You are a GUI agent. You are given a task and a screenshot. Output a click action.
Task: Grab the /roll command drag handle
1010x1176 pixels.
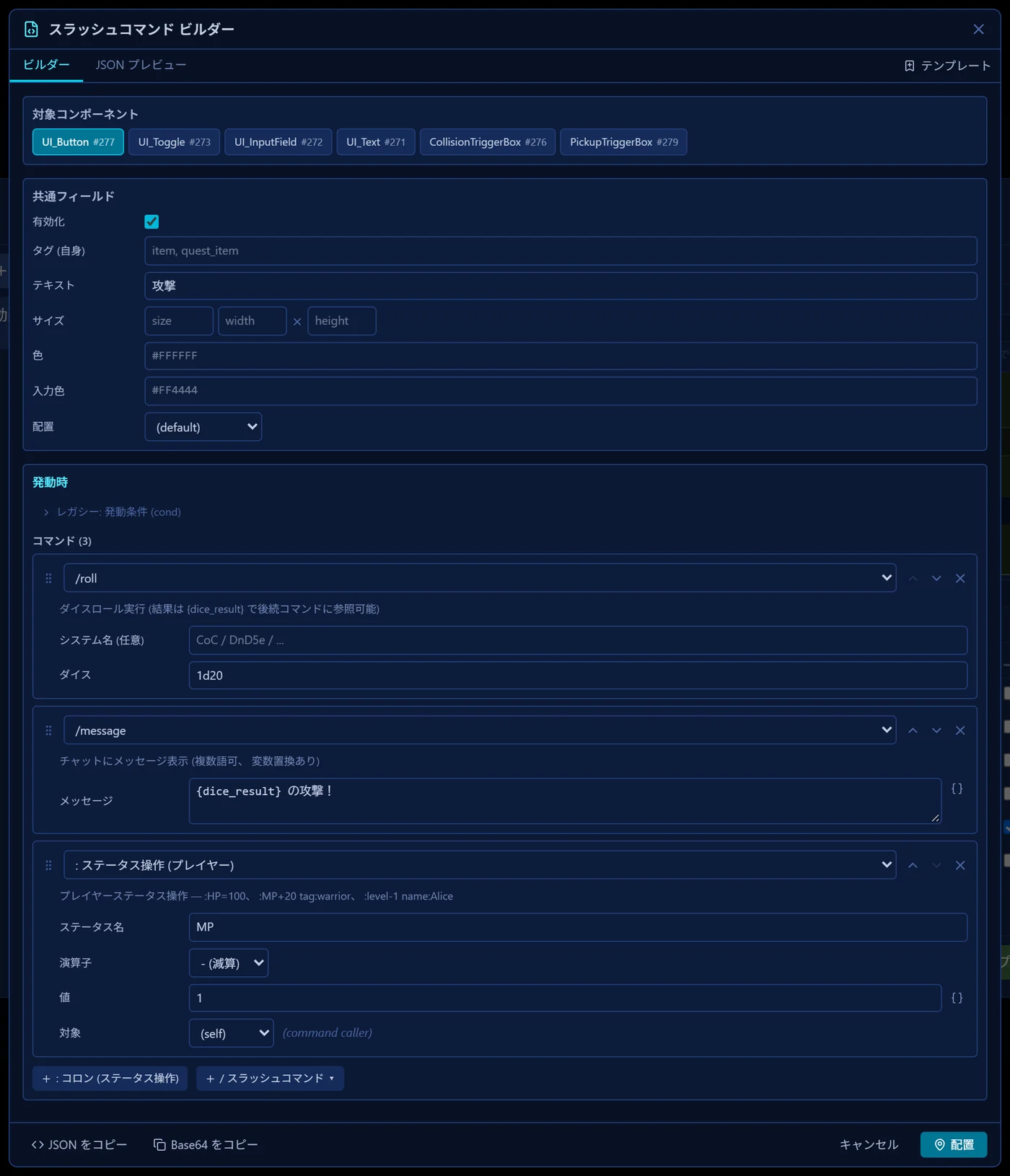click(x=48, y=579)
